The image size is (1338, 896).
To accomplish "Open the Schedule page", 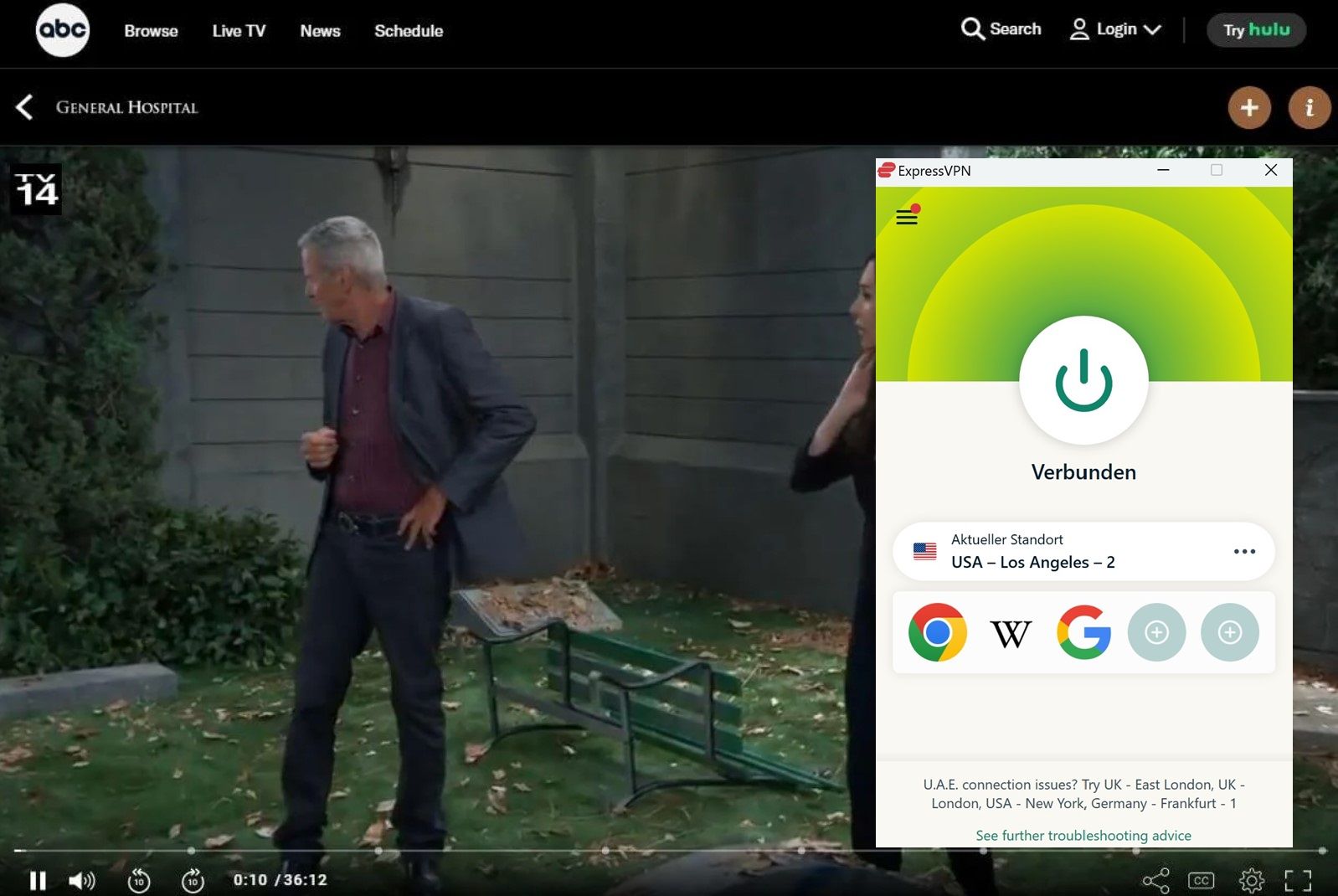I will [x=409, y=31].
